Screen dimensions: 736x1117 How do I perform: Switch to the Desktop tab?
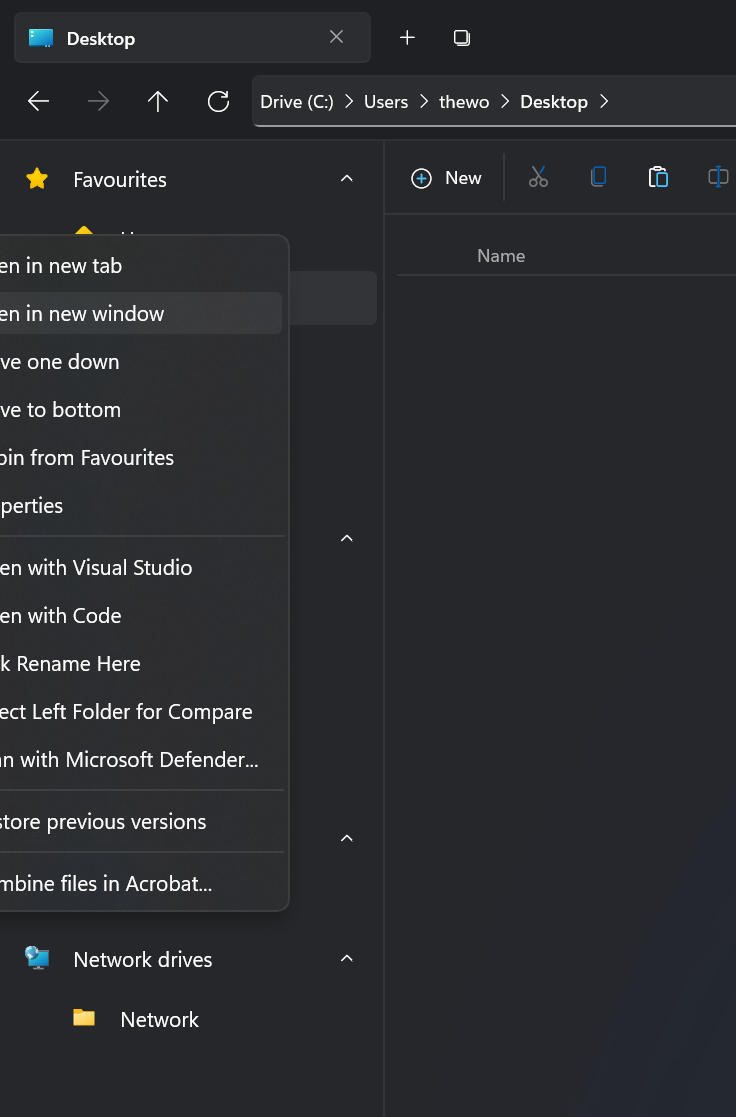coord(100,38)
